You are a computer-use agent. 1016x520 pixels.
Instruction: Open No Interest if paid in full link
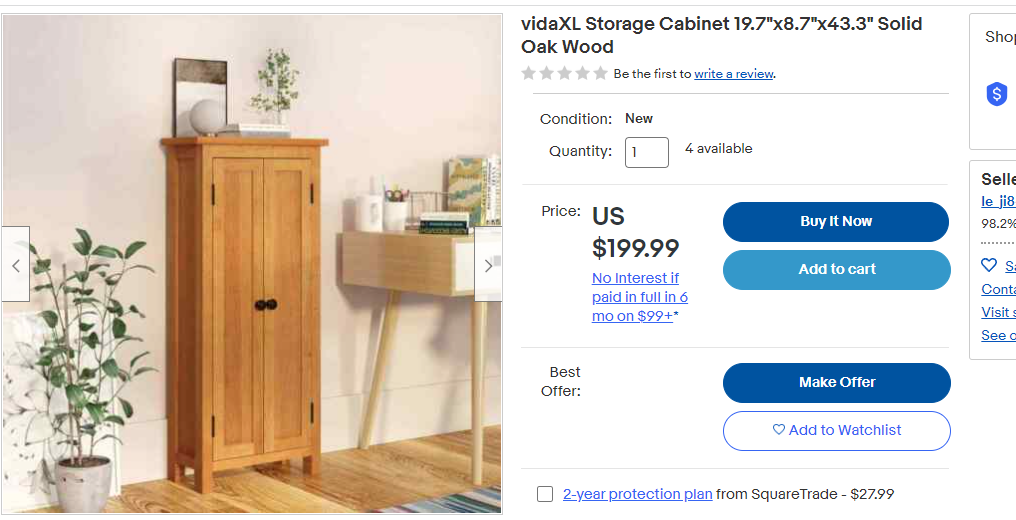click(x=640, y=297)
